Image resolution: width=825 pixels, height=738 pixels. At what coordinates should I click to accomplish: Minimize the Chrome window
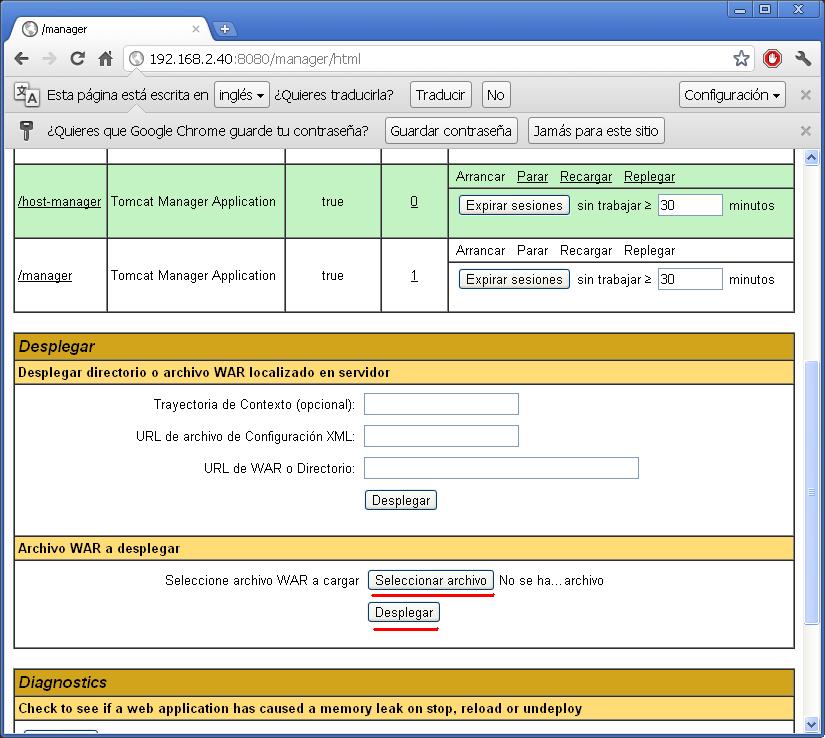point(740,9)
